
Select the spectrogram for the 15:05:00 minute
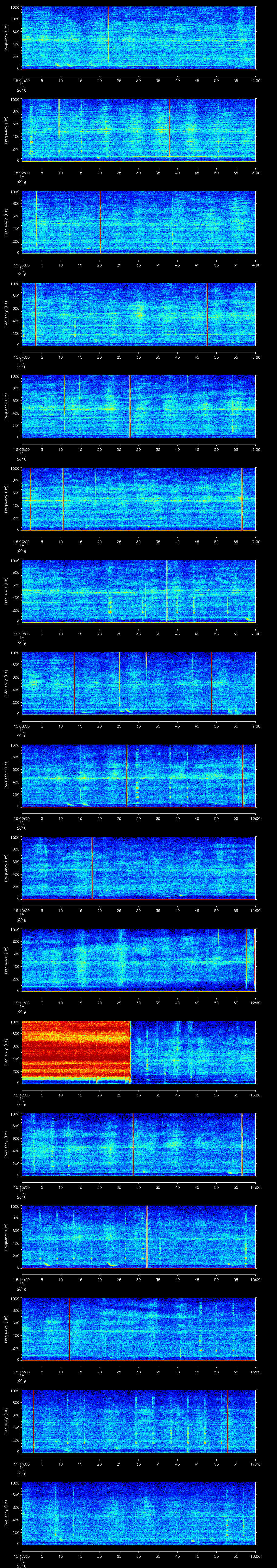[138, 407]
